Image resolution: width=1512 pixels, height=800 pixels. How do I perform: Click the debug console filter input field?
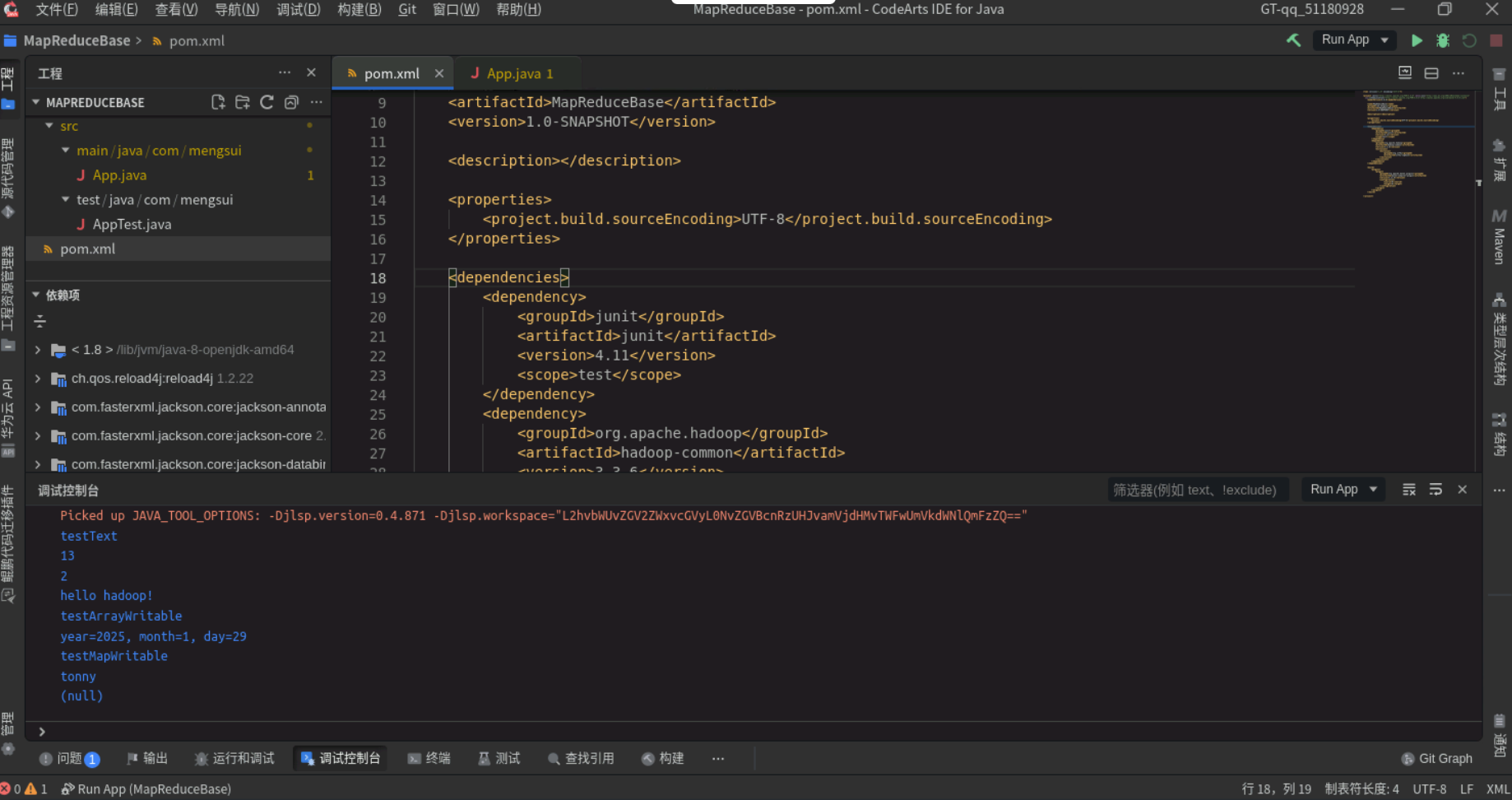coord(1198,490)
